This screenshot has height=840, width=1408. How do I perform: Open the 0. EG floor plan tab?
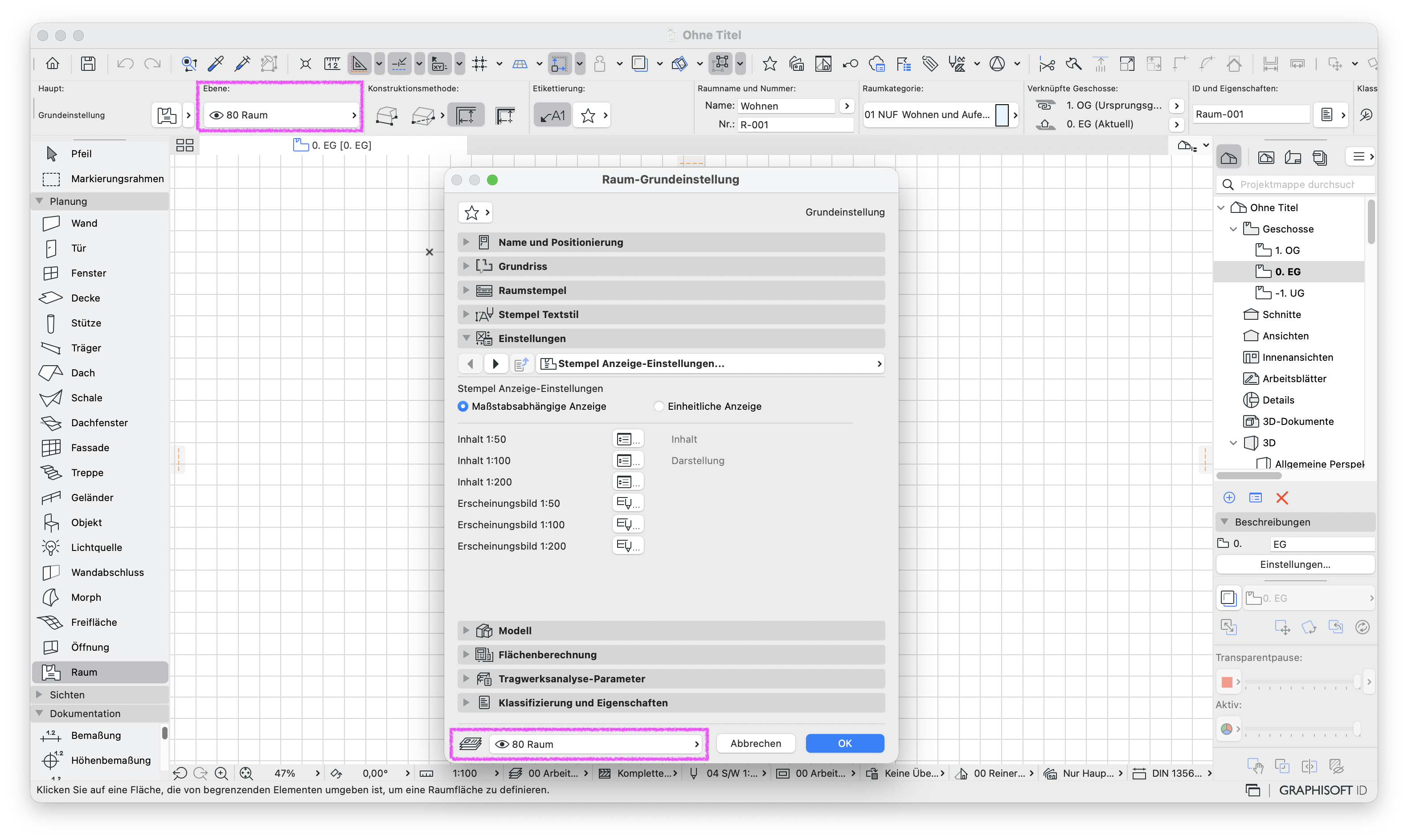point(333,145)
